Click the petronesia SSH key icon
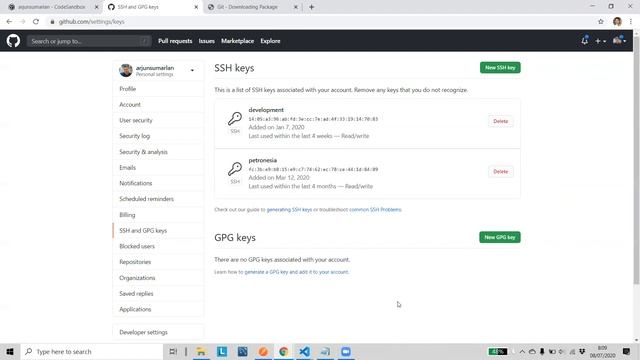This screenshot has height=360, width=640. 235,169
